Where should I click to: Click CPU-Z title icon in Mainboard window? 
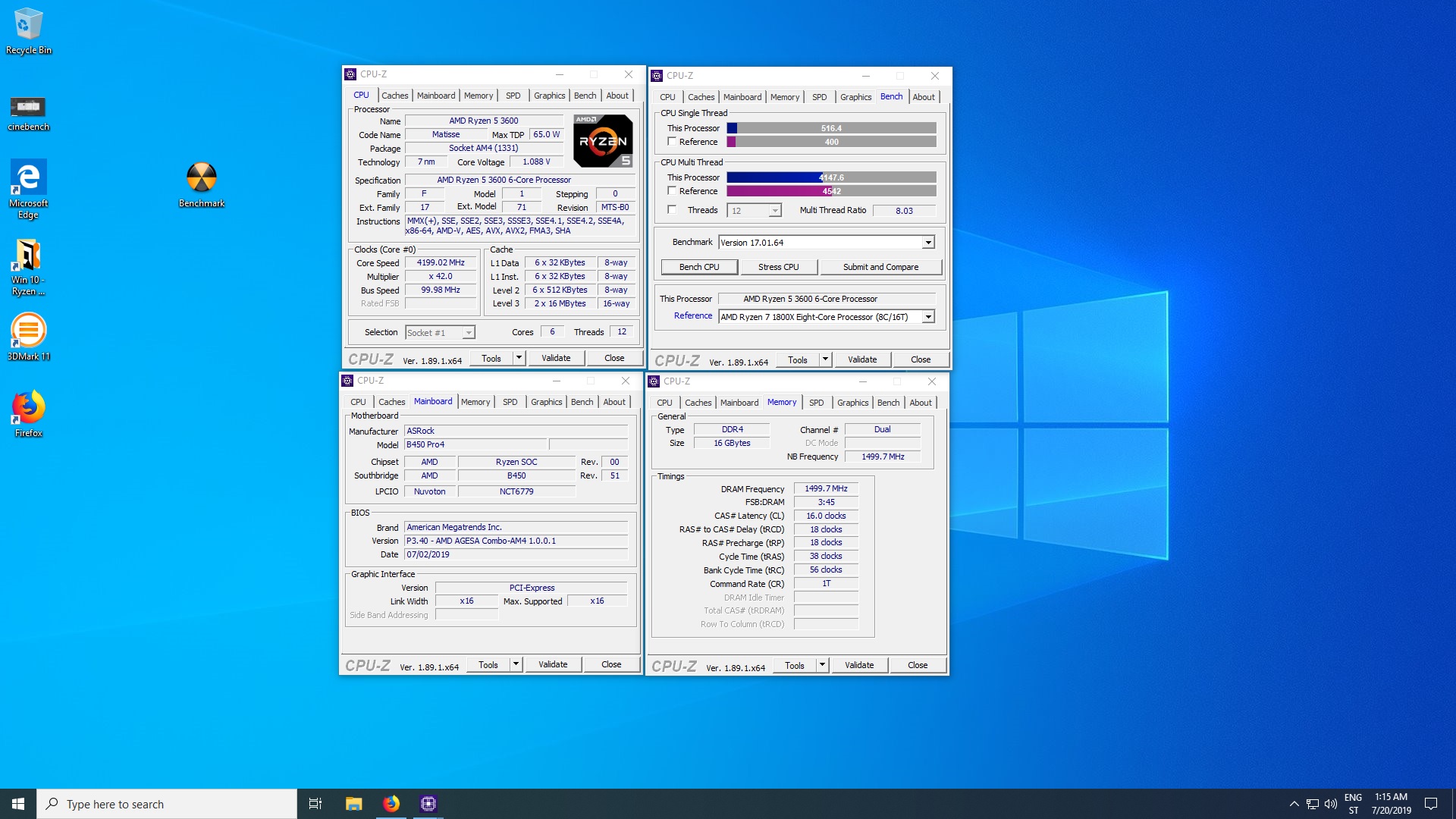(347, 381)
